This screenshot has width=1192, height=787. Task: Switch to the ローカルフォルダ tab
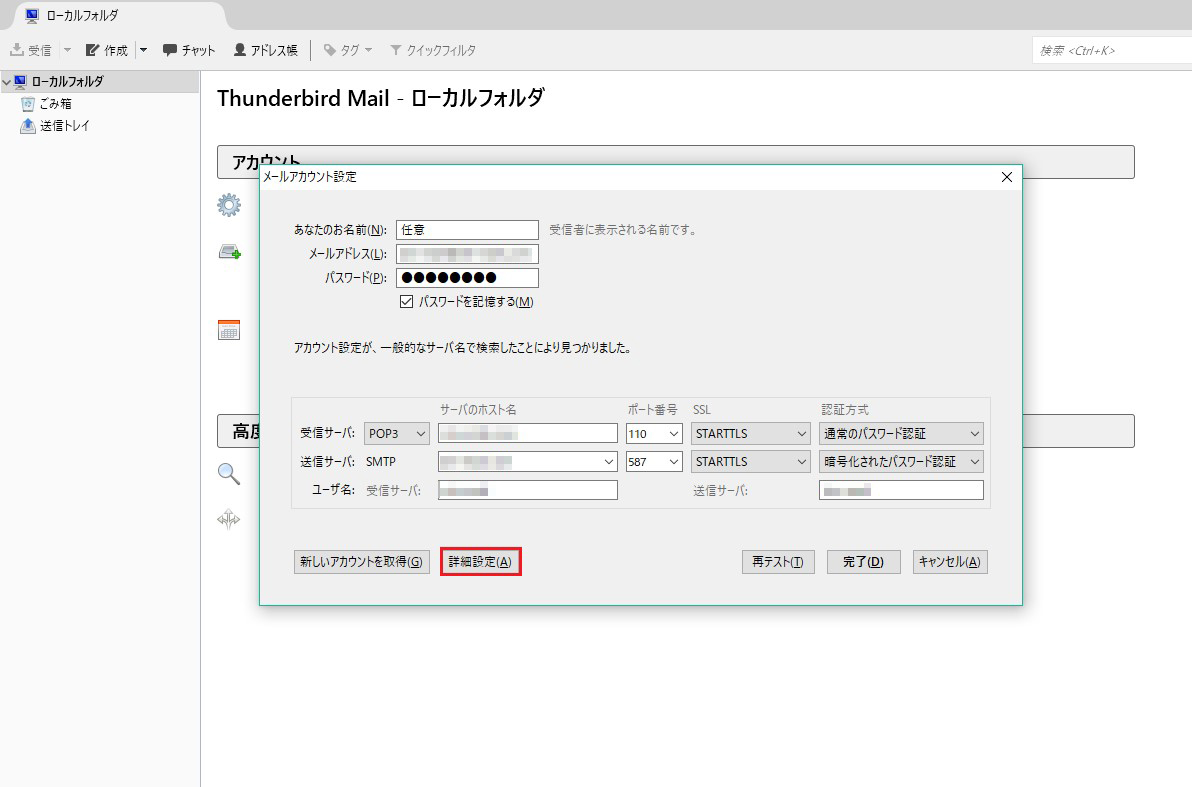[120, 15]
